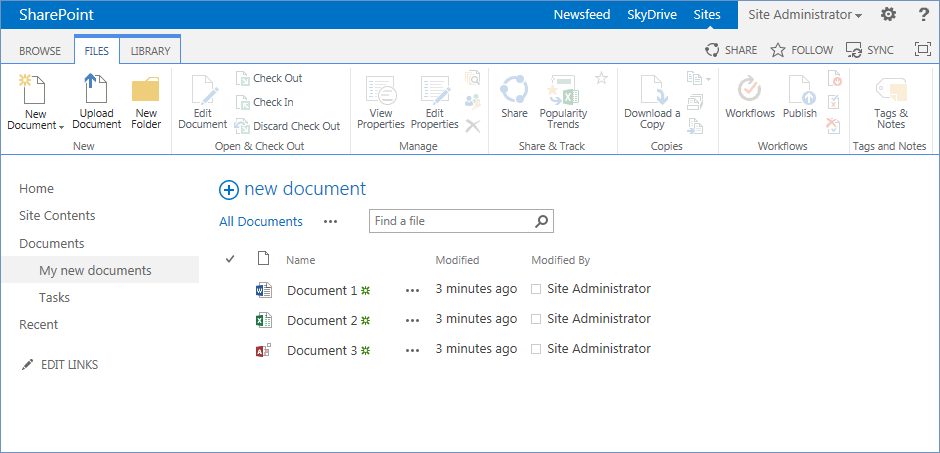This screenshot has height=453, width=940.
Task: Click the Word icon for Document 1
Action: [264, 291]
